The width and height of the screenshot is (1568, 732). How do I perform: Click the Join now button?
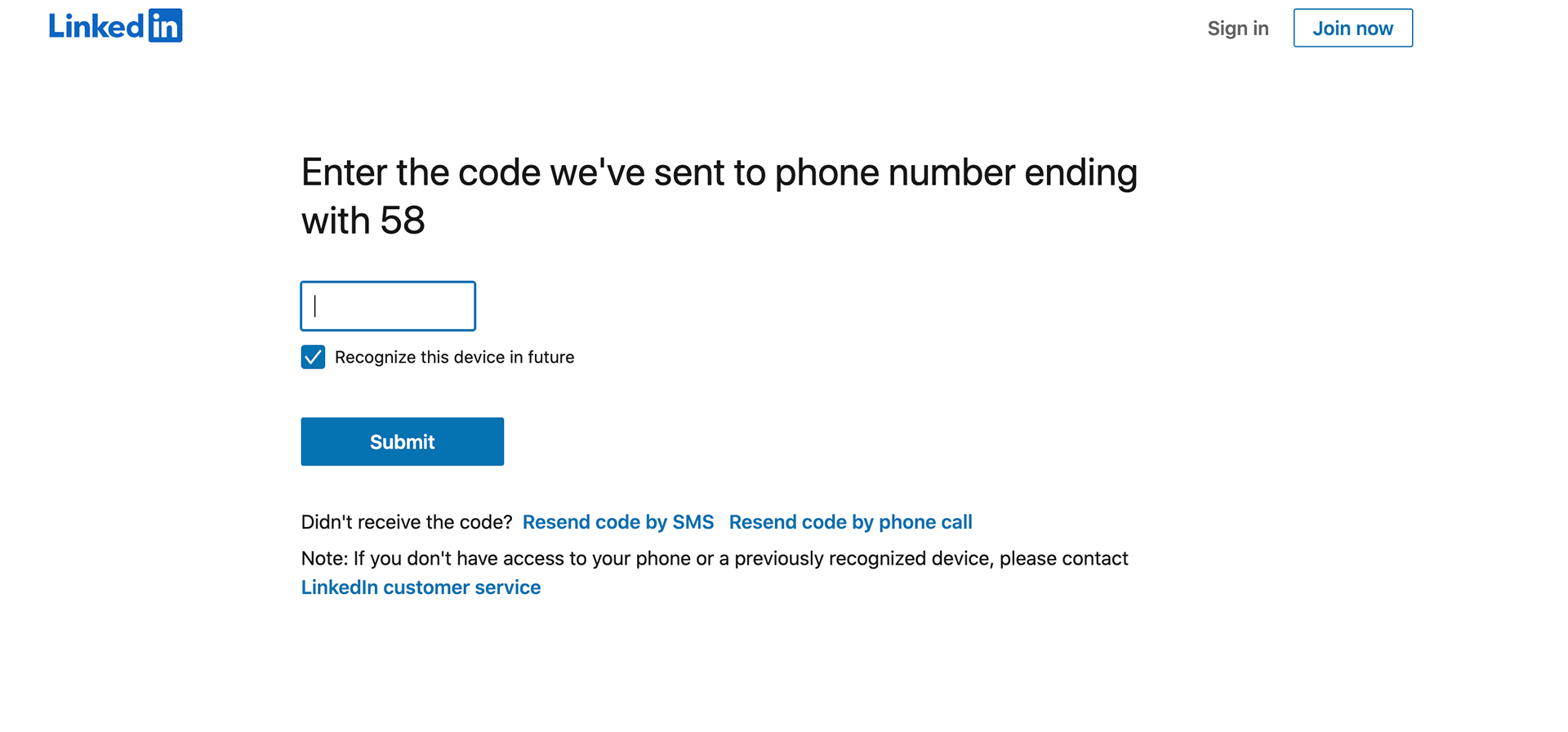[x=1352, y=28]
